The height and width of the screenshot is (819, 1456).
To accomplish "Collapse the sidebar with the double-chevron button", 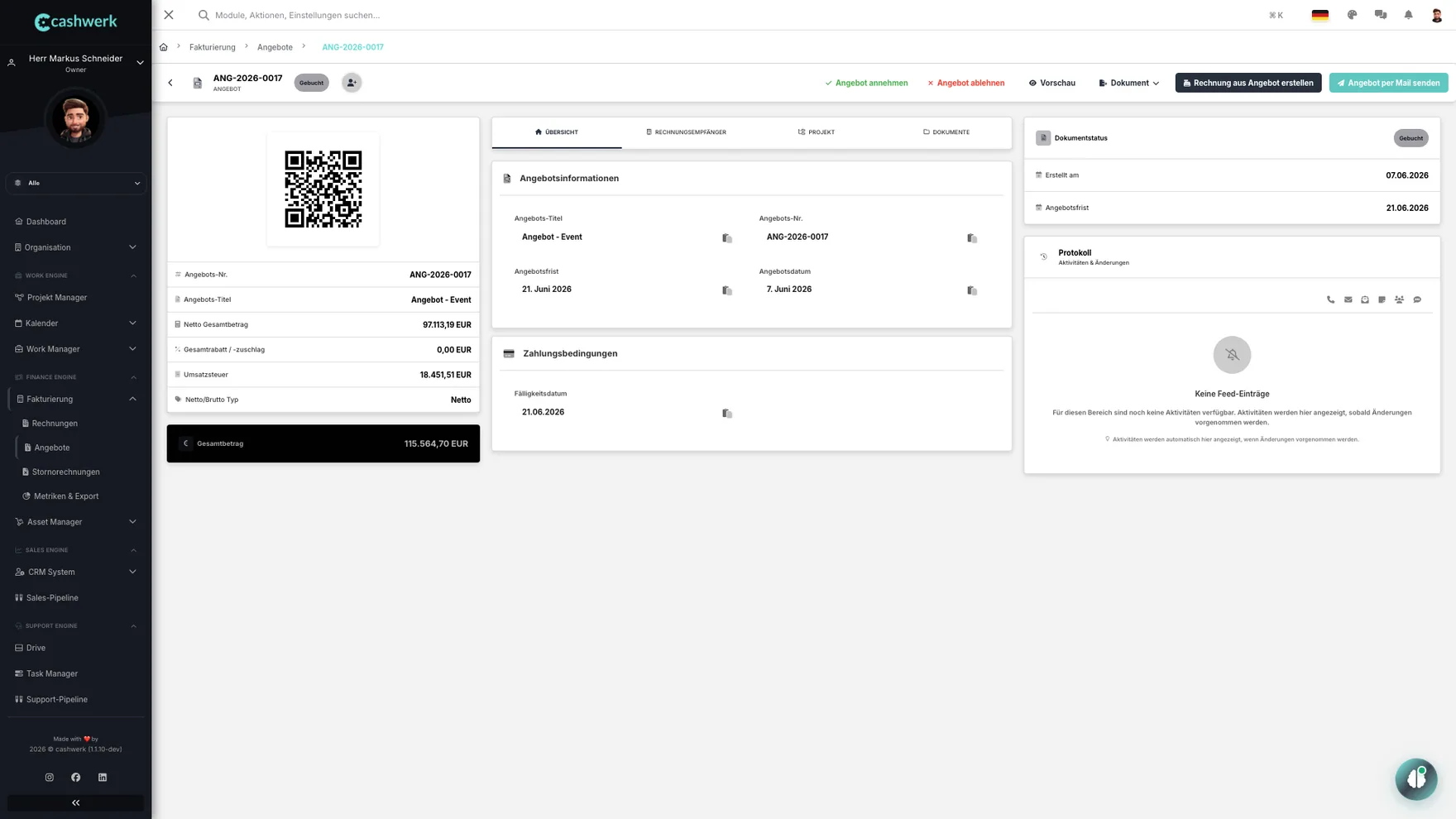I will 75,802.
